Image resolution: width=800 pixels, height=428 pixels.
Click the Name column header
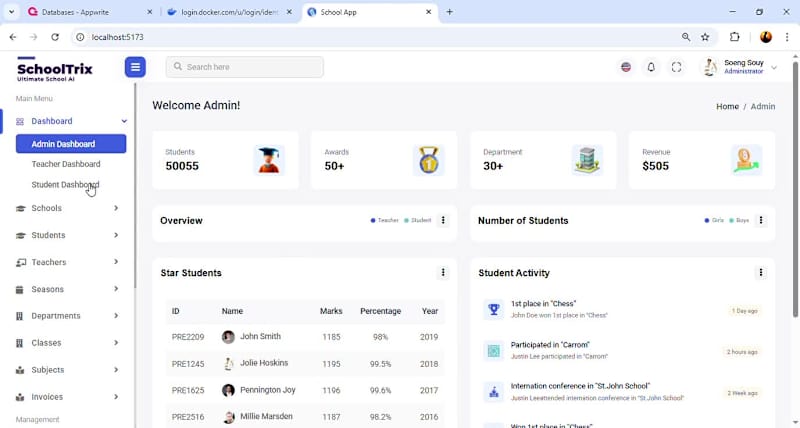click(232, 311)
